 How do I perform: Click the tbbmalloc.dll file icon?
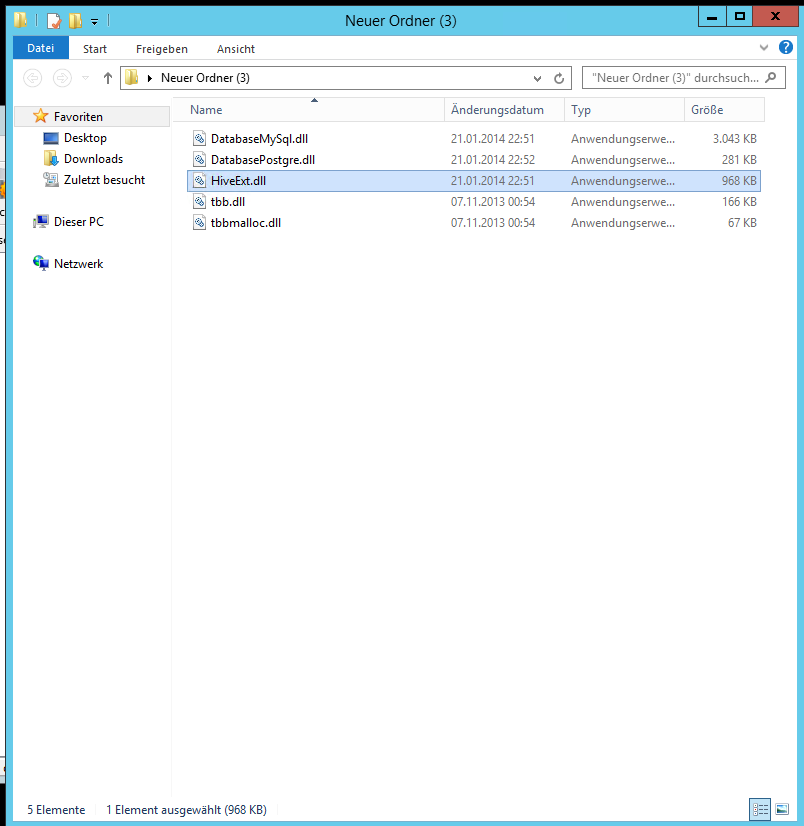coord(199,223)
